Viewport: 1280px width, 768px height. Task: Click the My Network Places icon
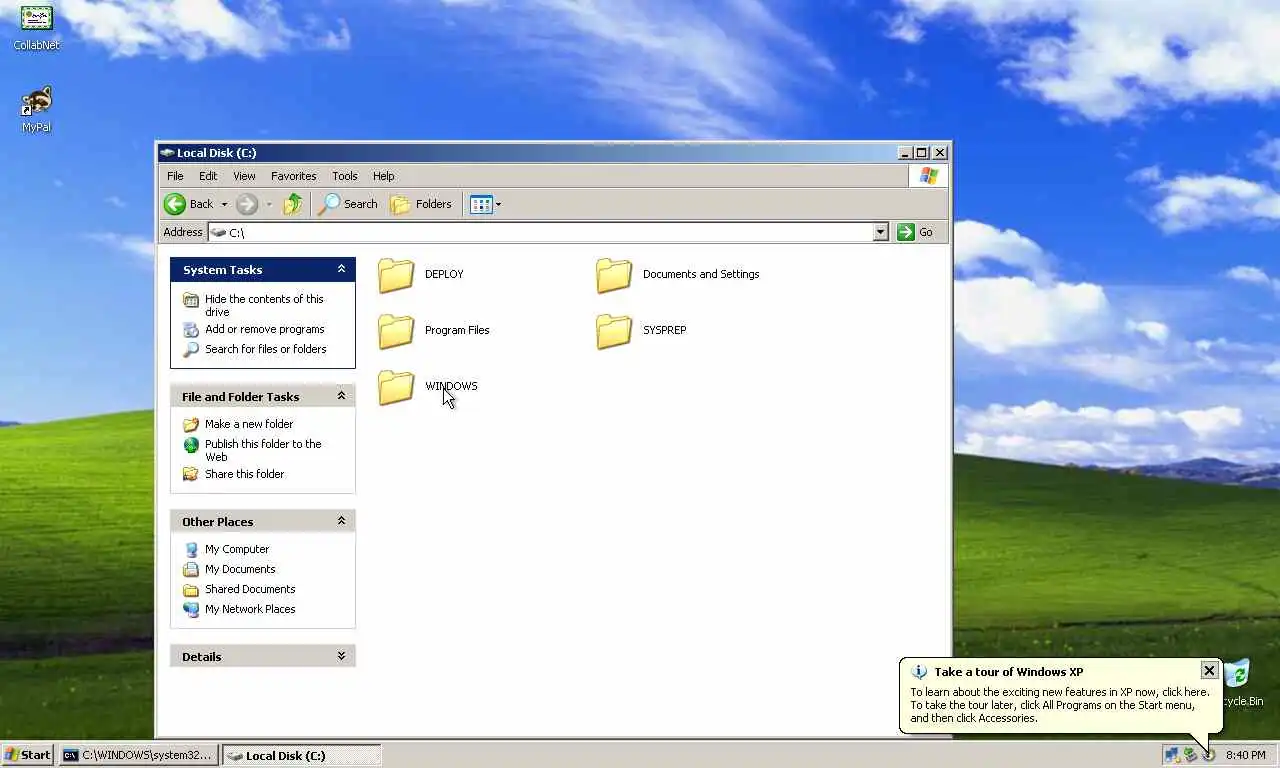tap(191, 609)
